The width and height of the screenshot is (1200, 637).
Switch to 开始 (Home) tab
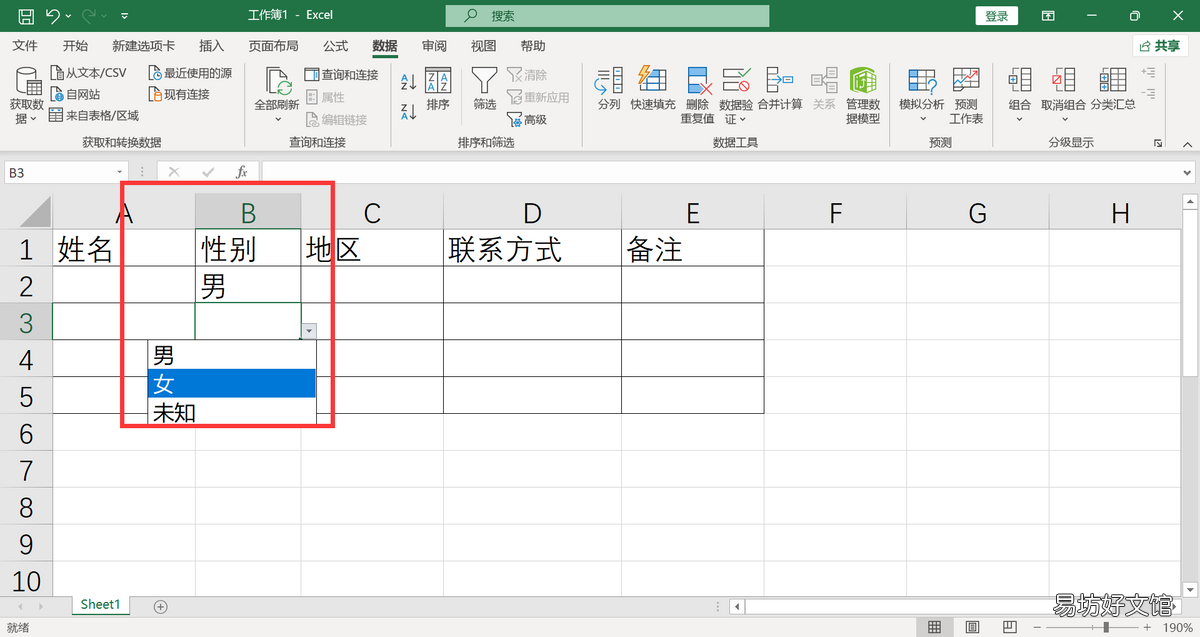(75, 46)
